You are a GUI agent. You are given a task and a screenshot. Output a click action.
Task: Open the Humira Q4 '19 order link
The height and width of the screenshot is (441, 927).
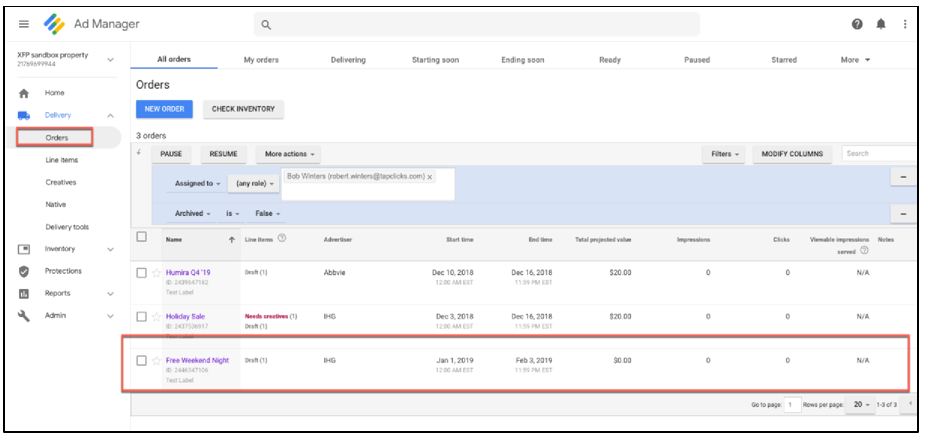pyautogui.click(x=188, y=273)
